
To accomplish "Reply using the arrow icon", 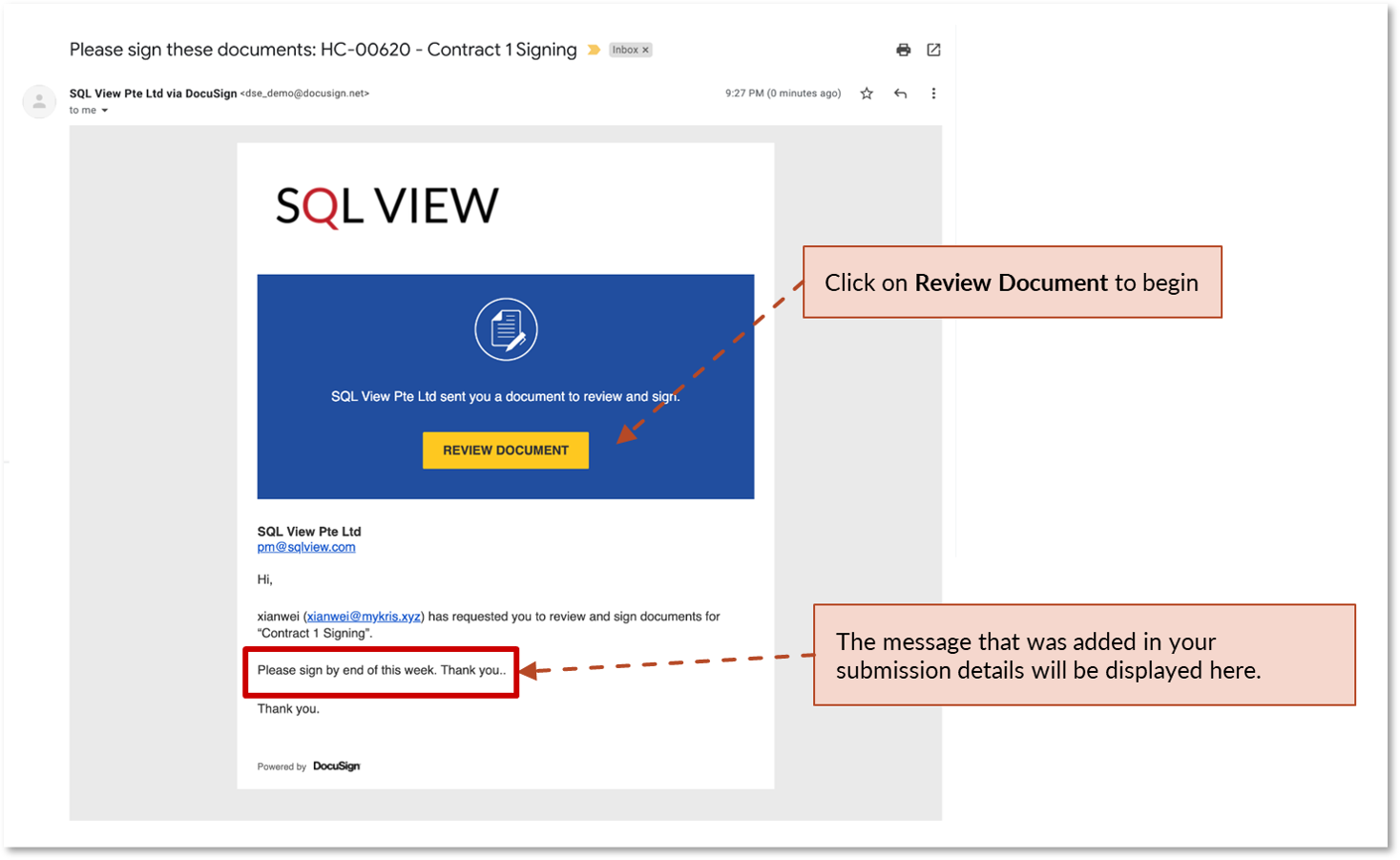I will [x=900, y=94].
